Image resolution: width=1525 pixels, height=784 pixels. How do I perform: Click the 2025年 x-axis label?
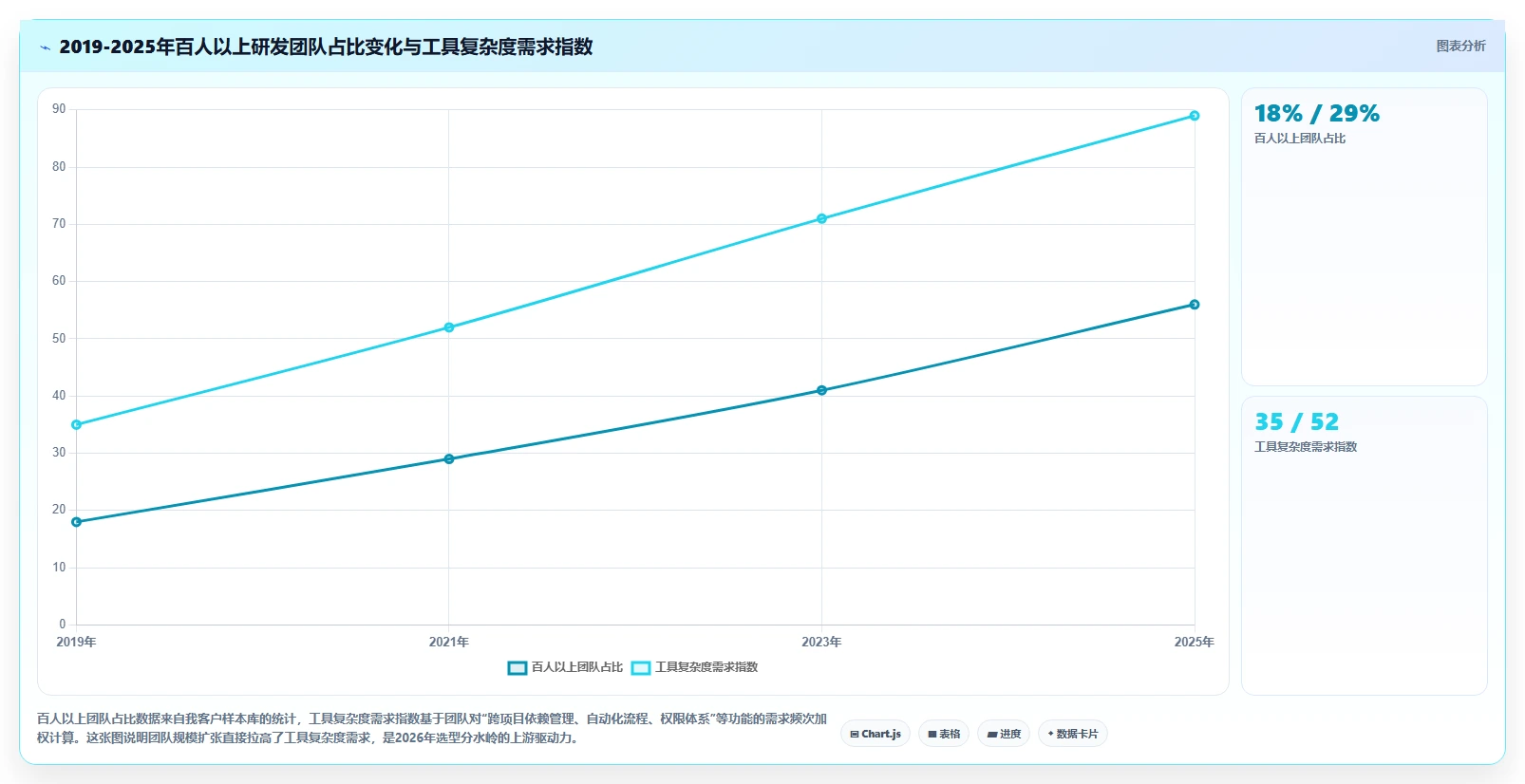(1194, 643)
